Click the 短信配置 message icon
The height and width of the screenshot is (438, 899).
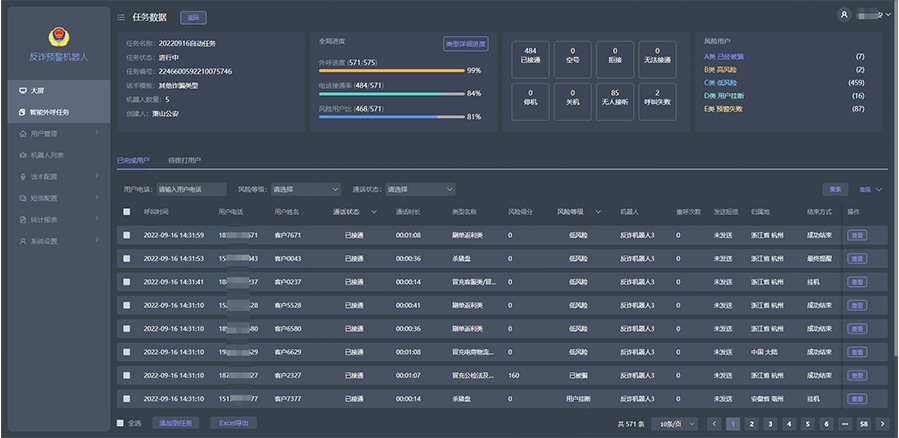pos(23,198)
